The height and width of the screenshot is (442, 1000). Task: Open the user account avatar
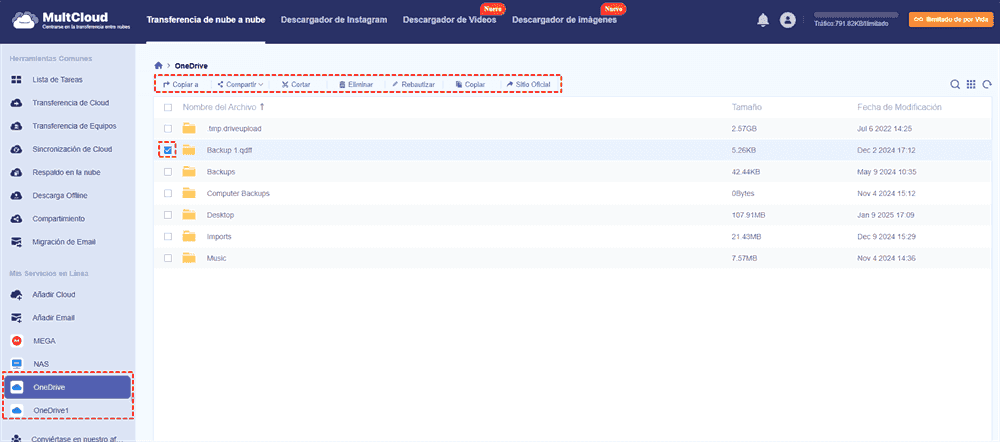[x=788, y=20]
